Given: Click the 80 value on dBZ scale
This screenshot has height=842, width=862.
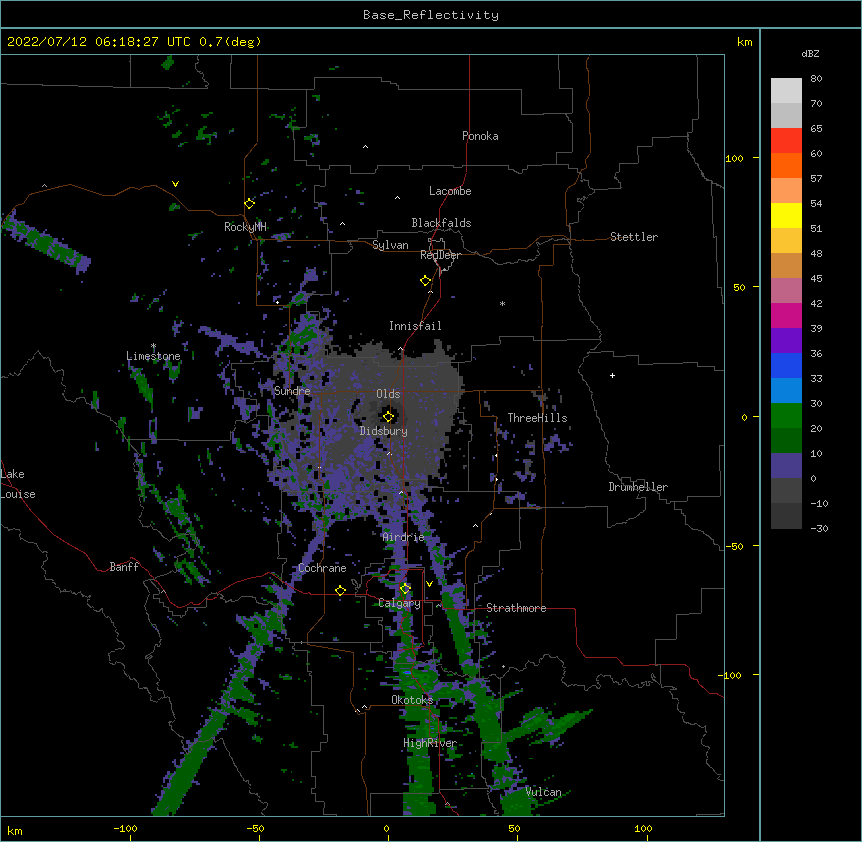Looking at the screenshot, I should point(816,79).
